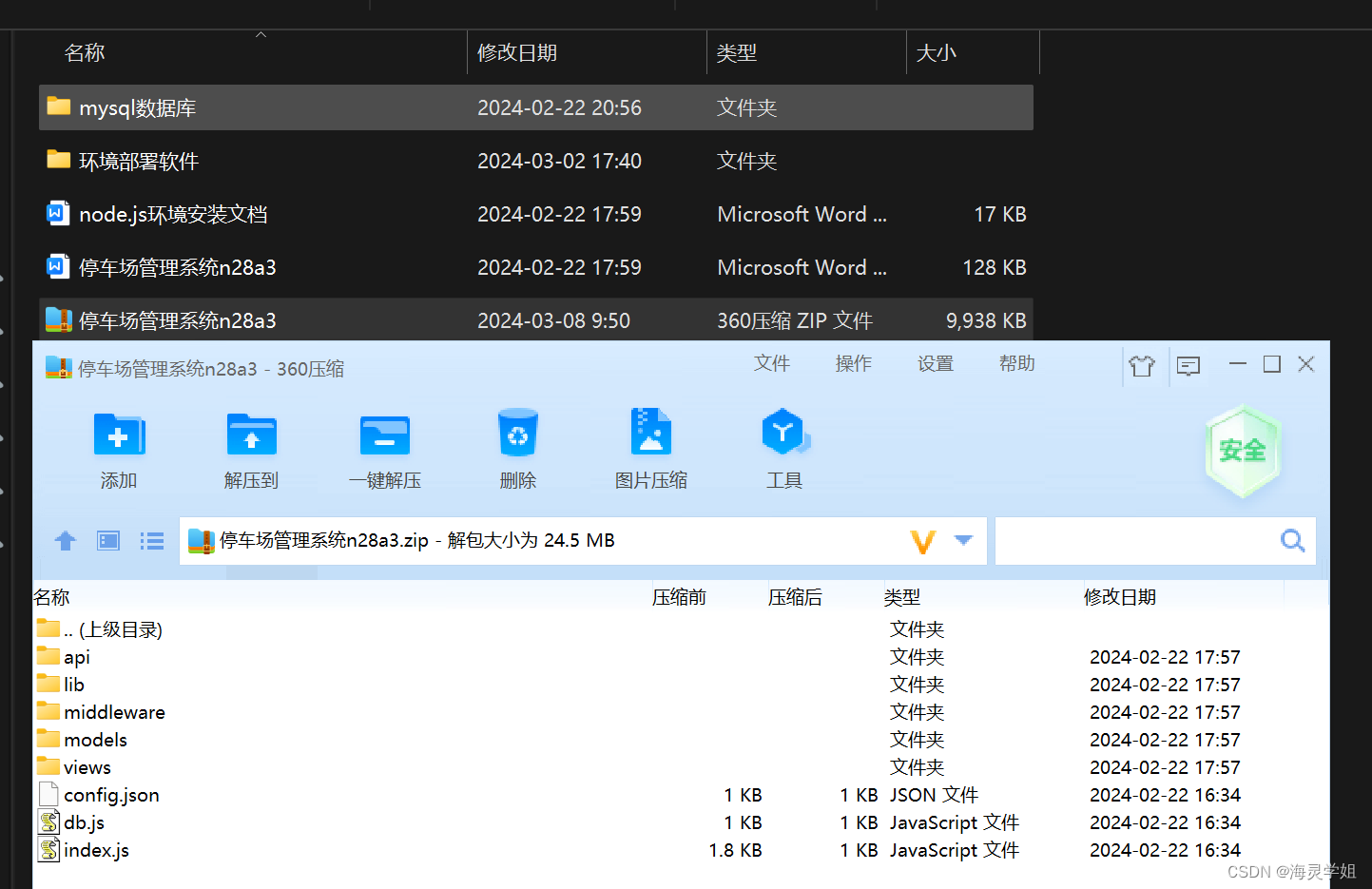
Task: Click the search magnifier icon
Action: (x=1291, y=540)
